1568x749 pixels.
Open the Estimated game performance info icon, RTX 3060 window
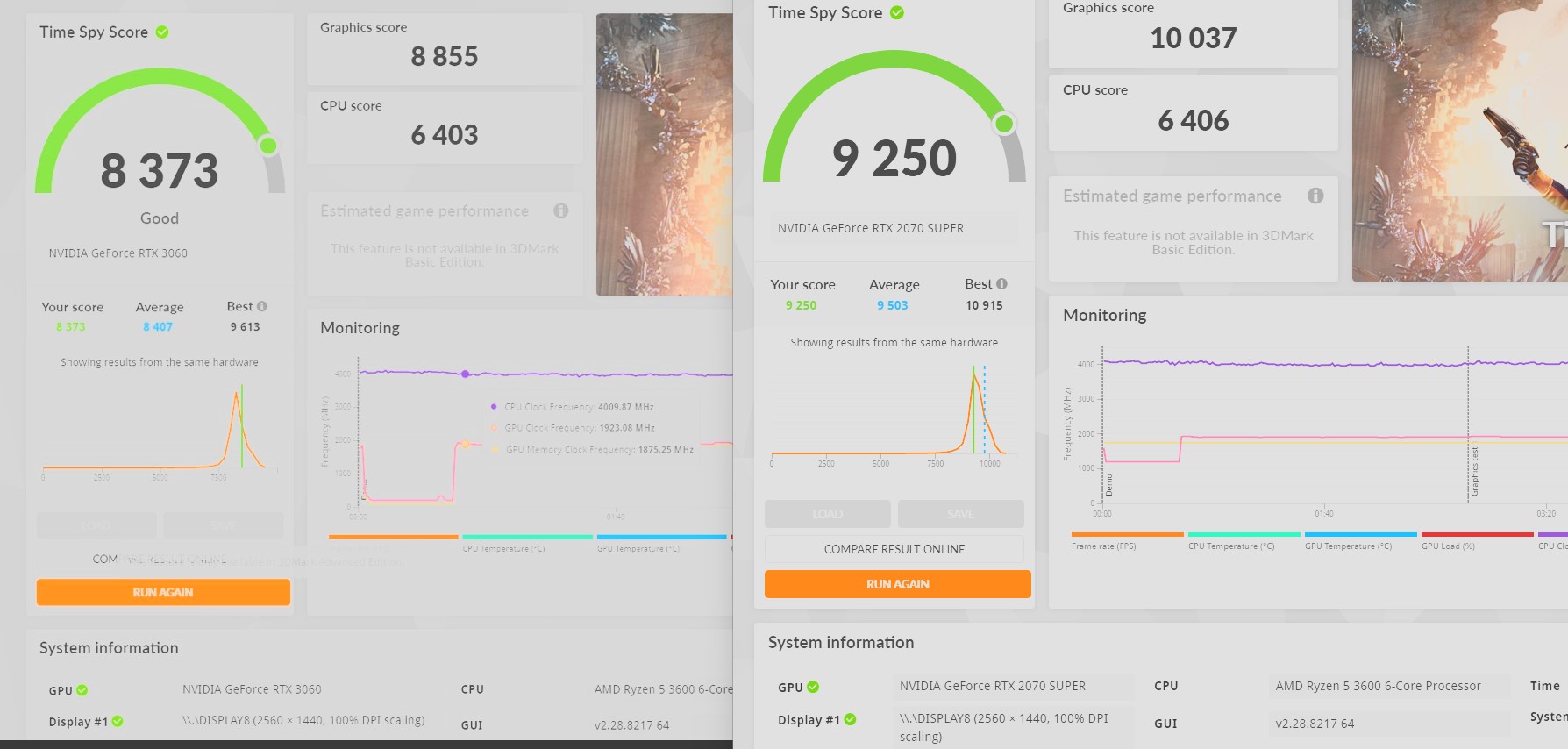561,210
